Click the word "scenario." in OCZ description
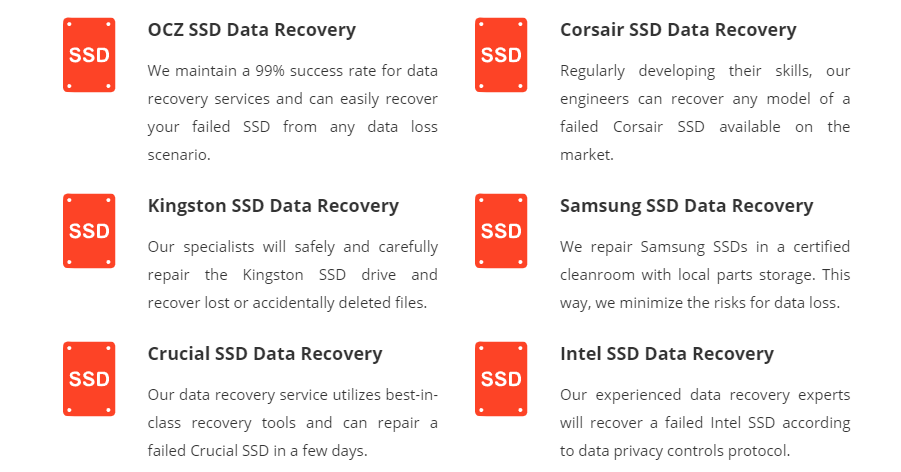Viewport: 901px width, 472px height. click(179, 155)
